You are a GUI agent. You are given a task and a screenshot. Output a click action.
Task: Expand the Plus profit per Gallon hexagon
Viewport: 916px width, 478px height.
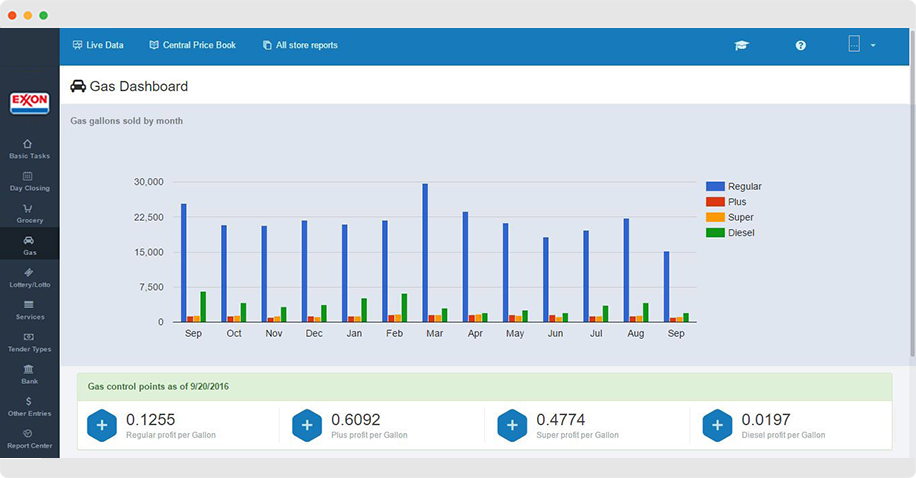coord(307,425)
